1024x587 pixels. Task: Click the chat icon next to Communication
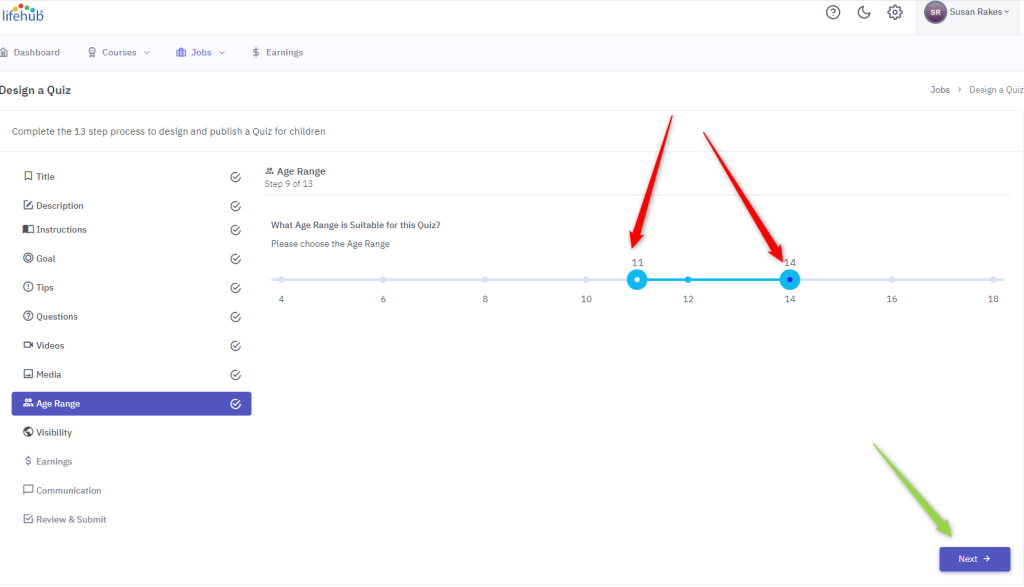click(x=28, y=490)
